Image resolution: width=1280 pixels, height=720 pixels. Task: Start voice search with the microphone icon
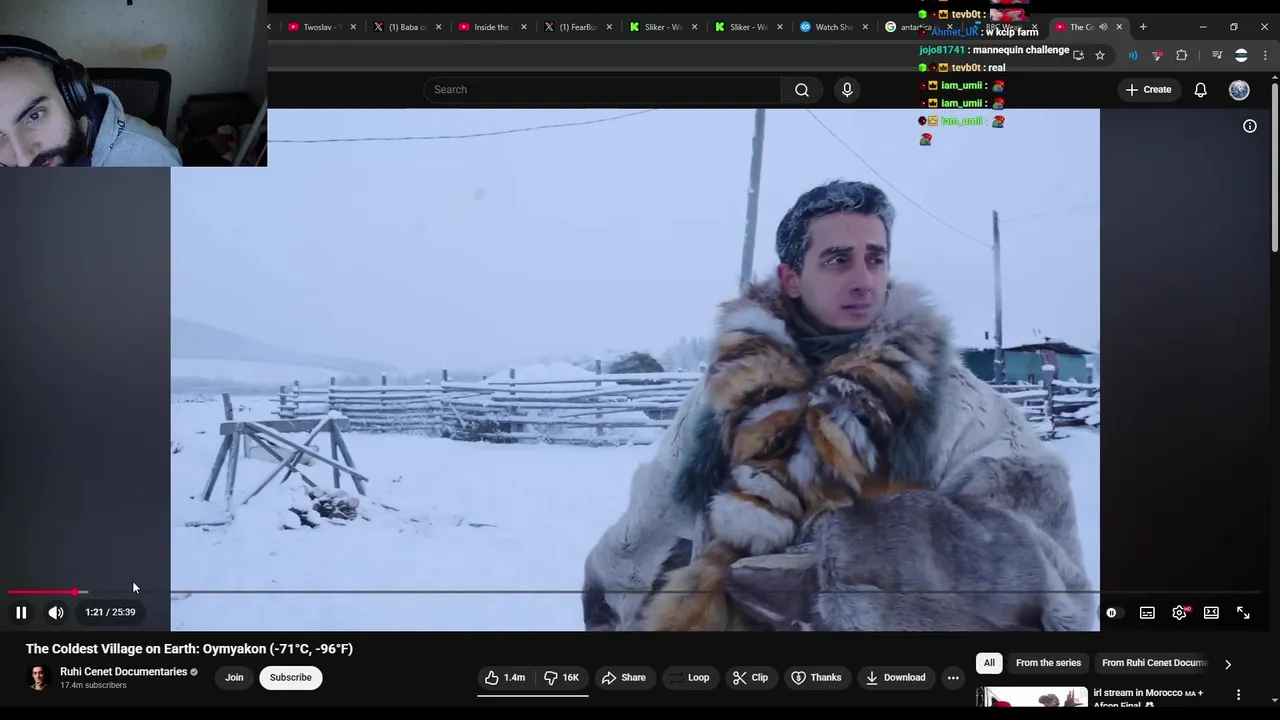(847, 90)
